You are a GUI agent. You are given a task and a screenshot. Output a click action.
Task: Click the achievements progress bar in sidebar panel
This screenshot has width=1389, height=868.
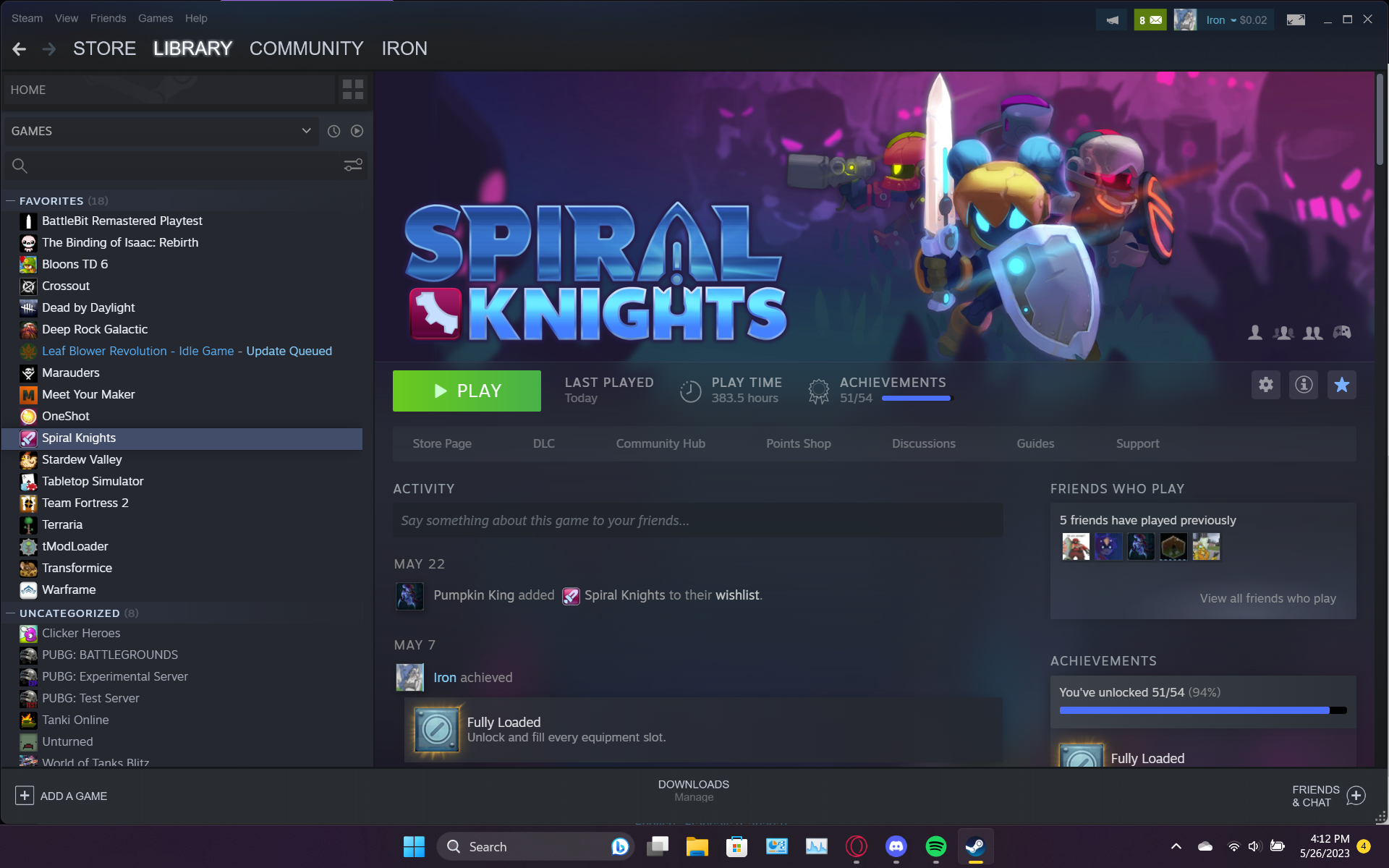pos(1203,710)
